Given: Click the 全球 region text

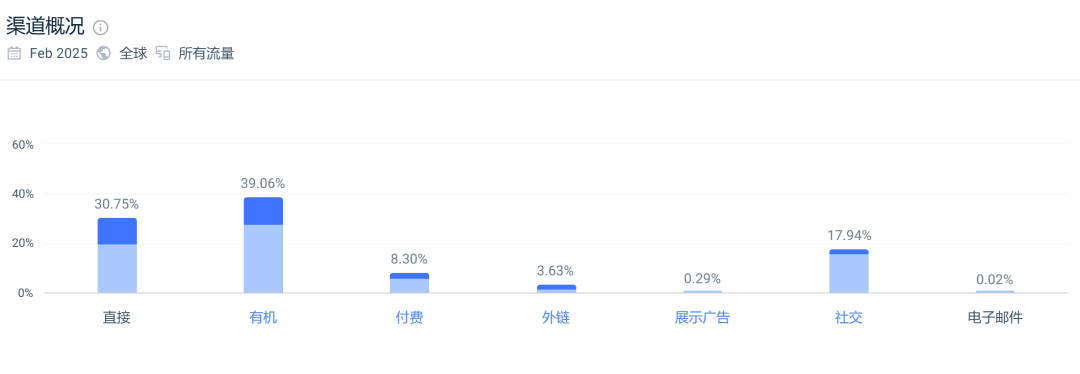Looking at the screenshot, I should click(x=134, y=54).
